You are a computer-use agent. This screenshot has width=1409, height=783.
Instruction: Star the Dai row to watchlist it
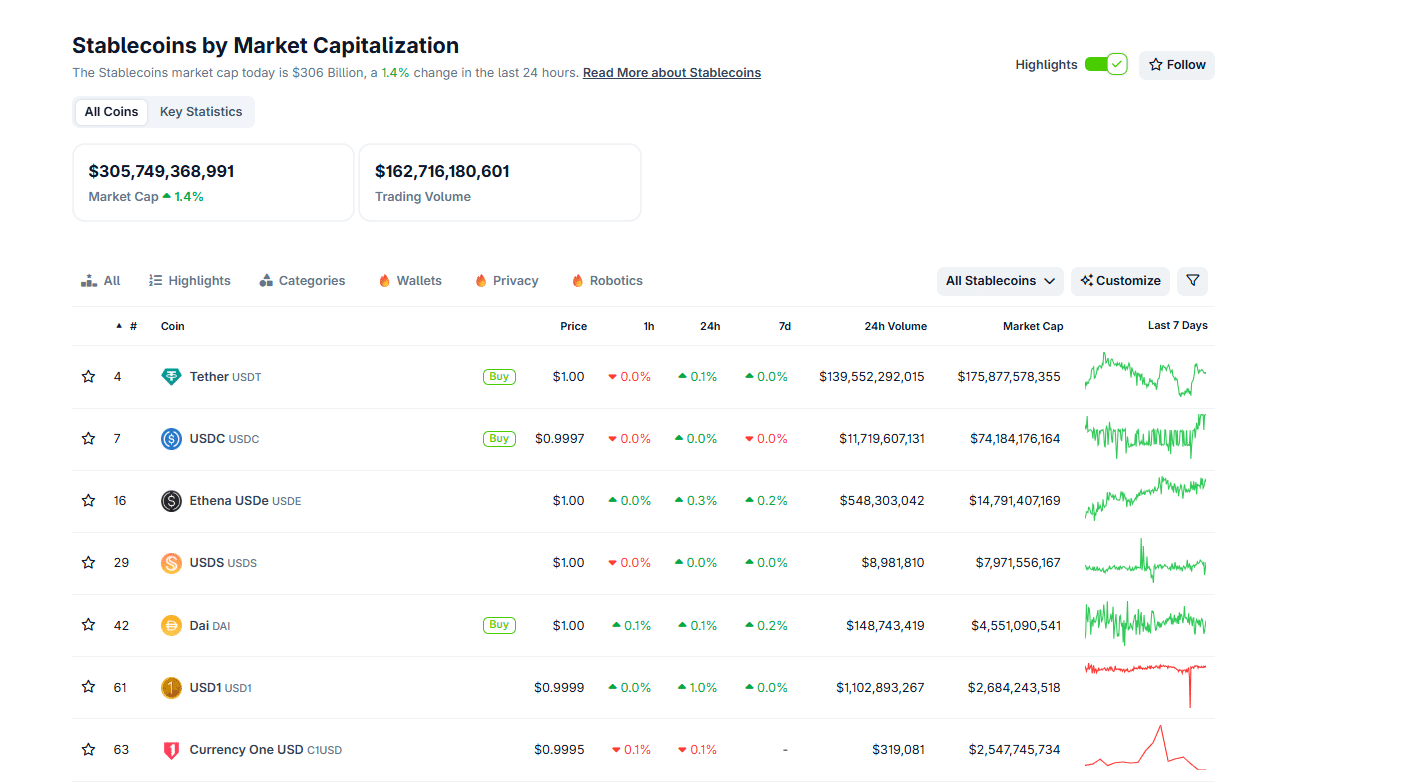pyautogui.click(x=87, y=625)
